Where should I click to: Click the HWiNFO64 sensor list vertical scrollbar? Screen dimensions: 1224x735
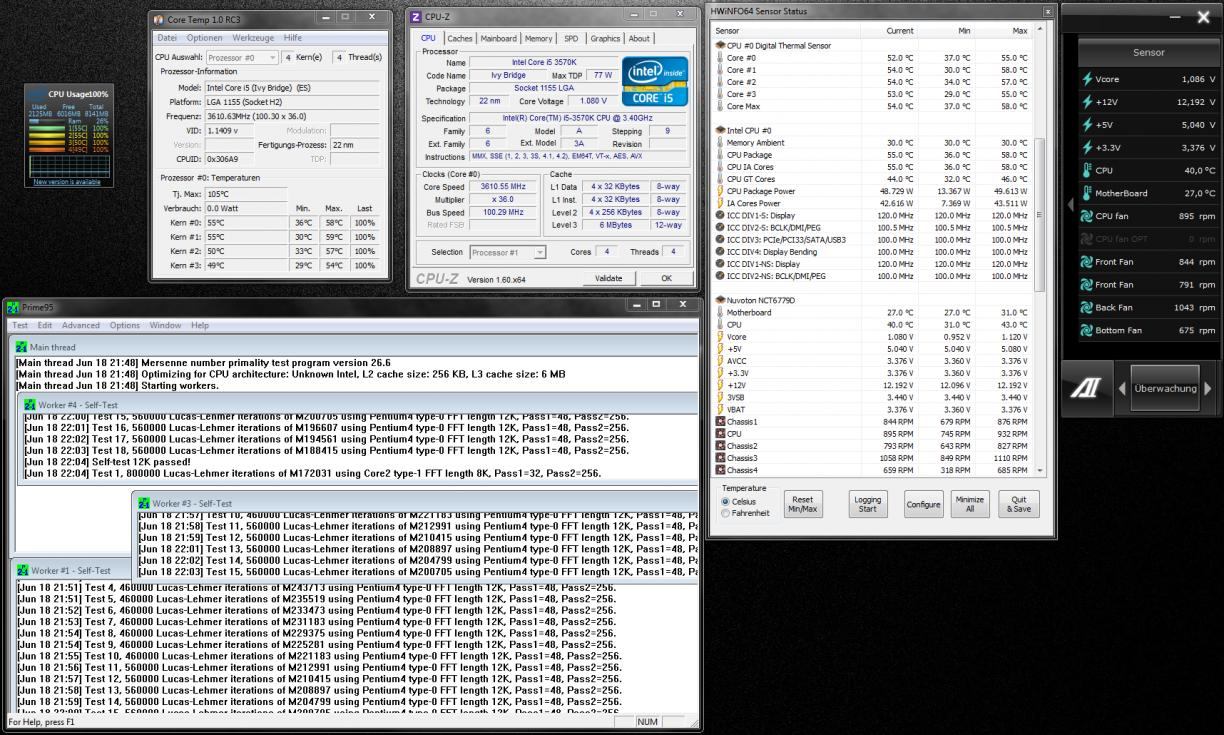point(1038,250)
